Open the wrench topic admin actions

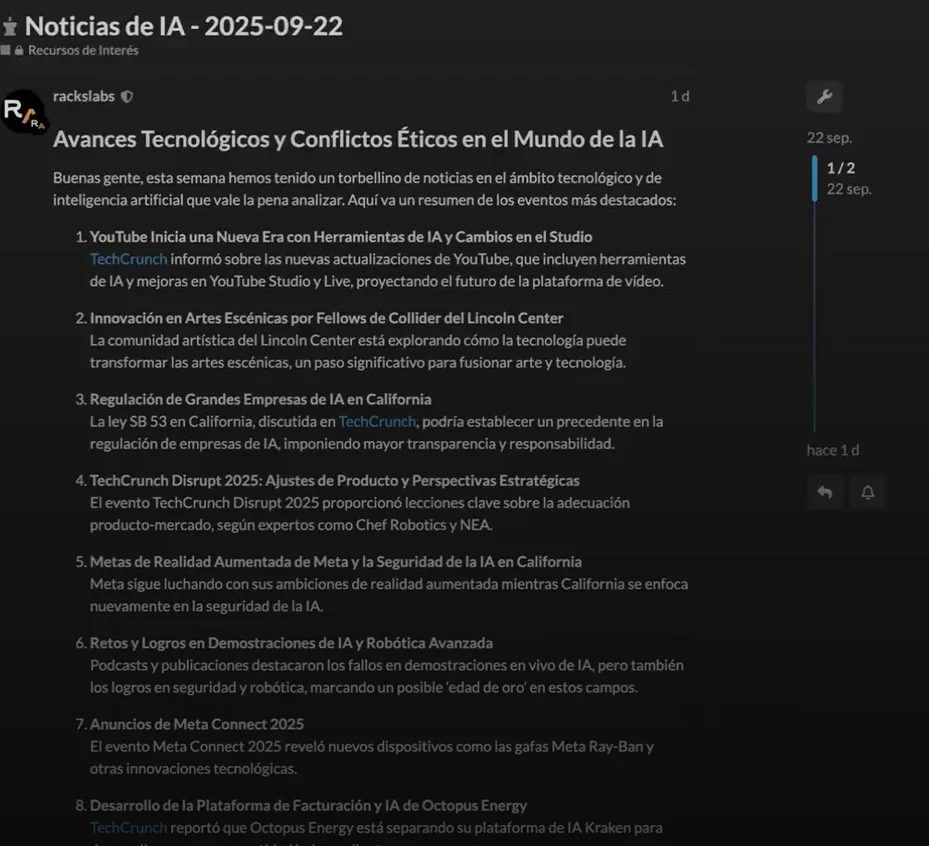824,97
